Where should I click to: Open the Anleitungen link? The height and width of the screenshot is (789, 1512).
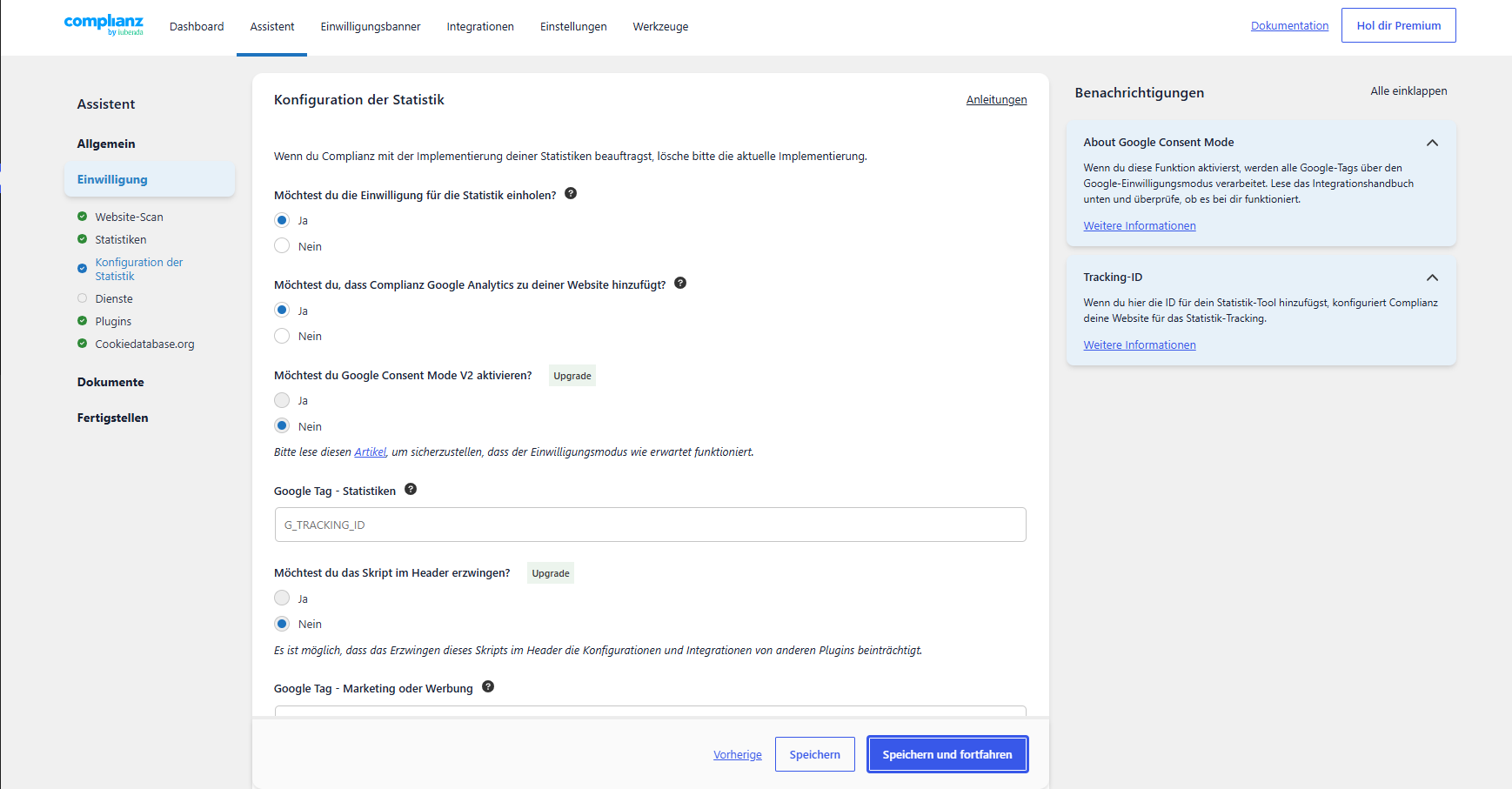[x=996, y=100]
